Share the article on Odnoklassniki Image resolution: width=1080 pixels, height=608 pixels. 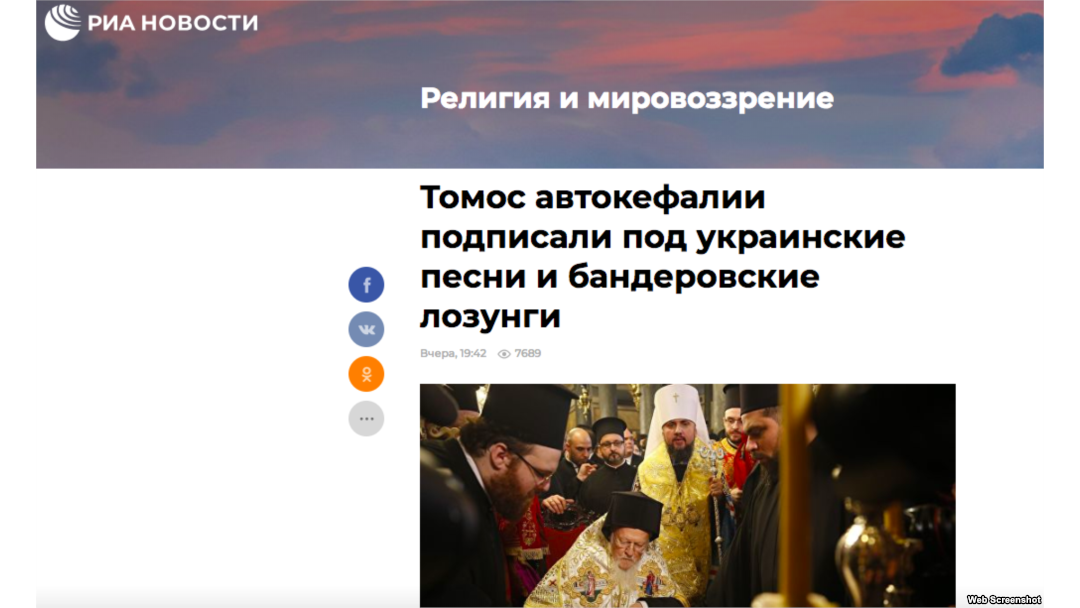point(366,374)
